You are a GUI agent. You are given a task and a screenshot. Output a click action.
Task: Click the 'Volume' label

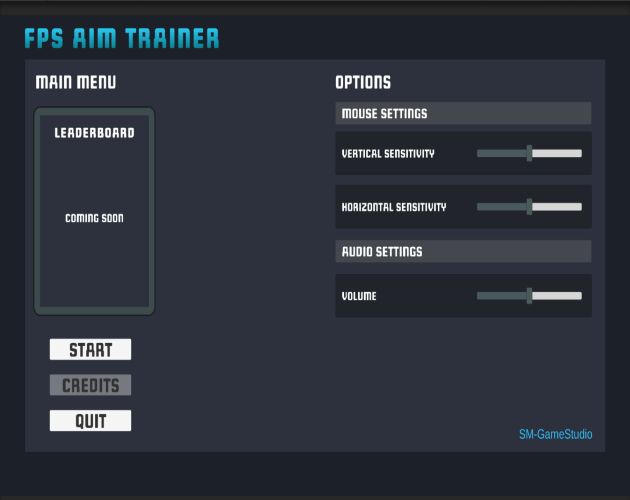click(359, 296)
